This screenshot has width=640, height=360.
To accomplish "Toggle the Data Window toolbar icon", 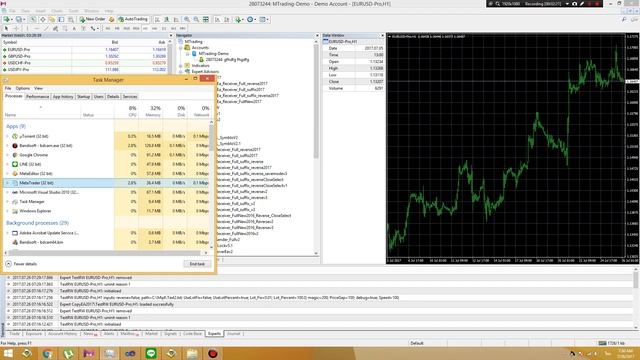I will (x=43, y=19).
